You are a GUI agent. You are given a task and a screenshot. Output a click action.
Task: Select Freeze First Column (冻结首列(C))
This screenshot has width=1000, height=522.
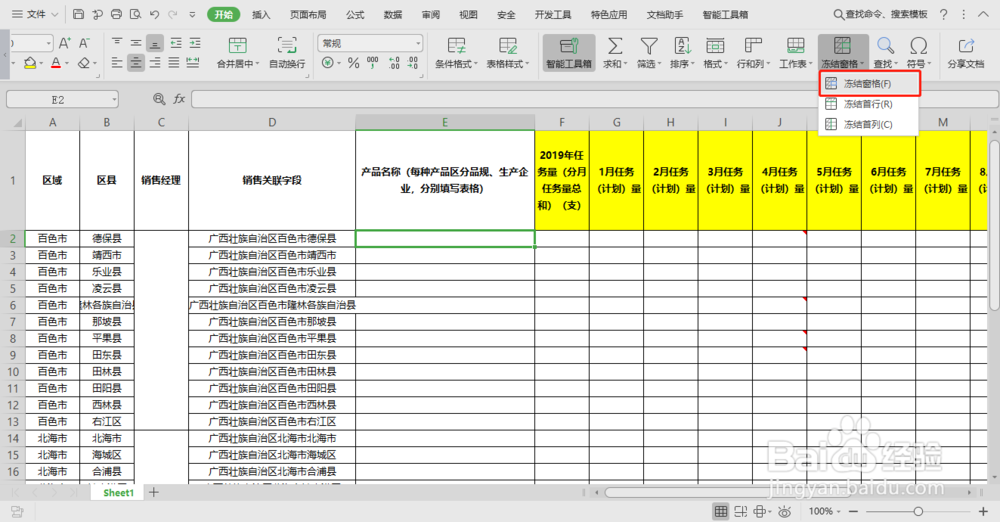coord(868,124)
